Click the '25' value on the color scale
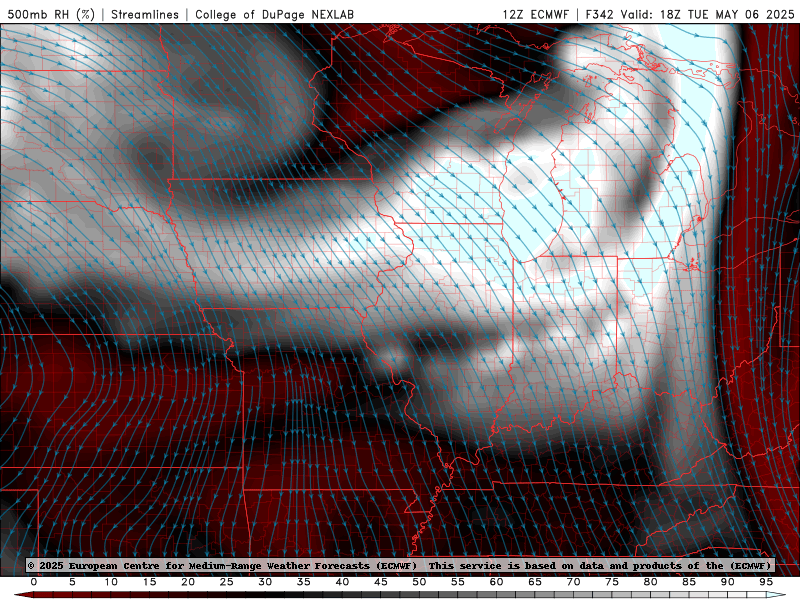The height and width of the screenshot is (600, 800). [227, 582]
